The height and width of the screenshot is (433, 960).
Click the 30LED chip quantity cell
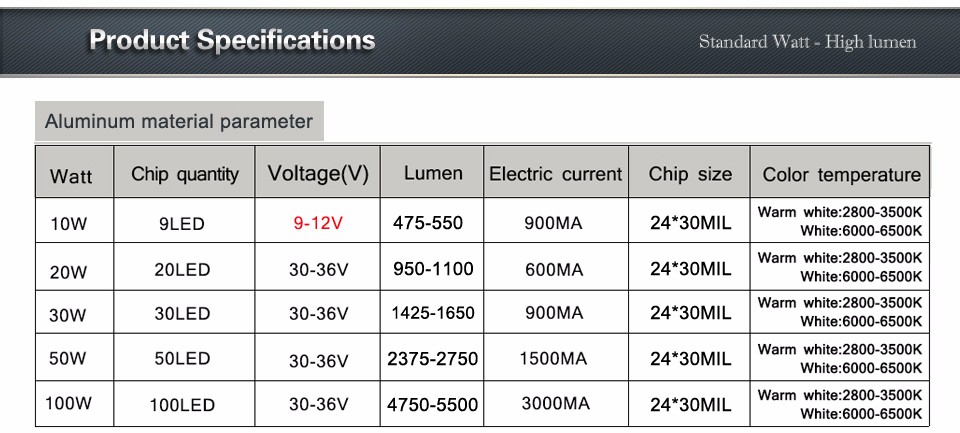coord(182,314)
